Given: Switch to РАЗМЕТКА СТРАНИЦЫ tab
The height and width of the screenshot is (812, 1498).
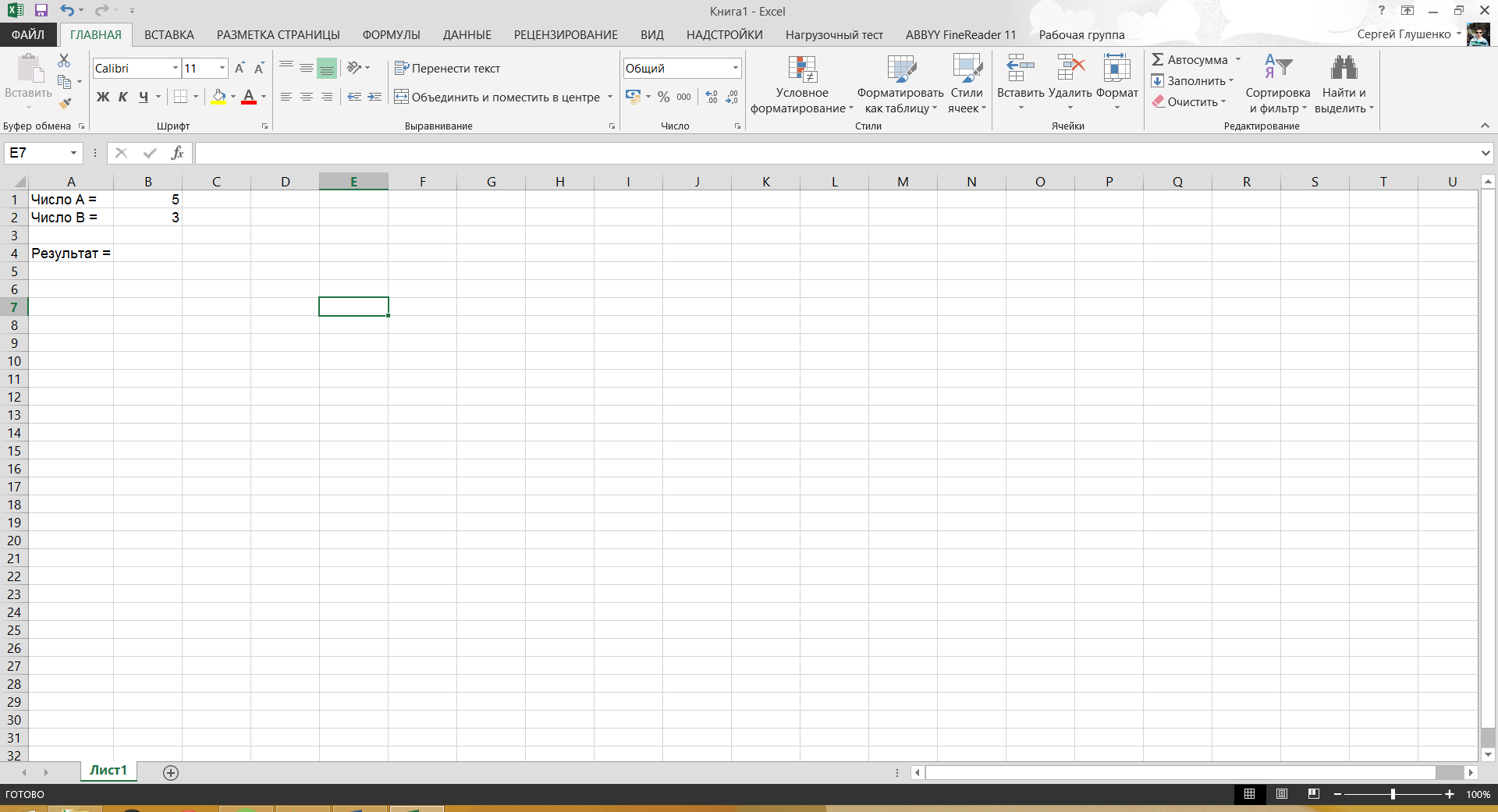Looking at the screenshot, I should click(x=279, y=34).
